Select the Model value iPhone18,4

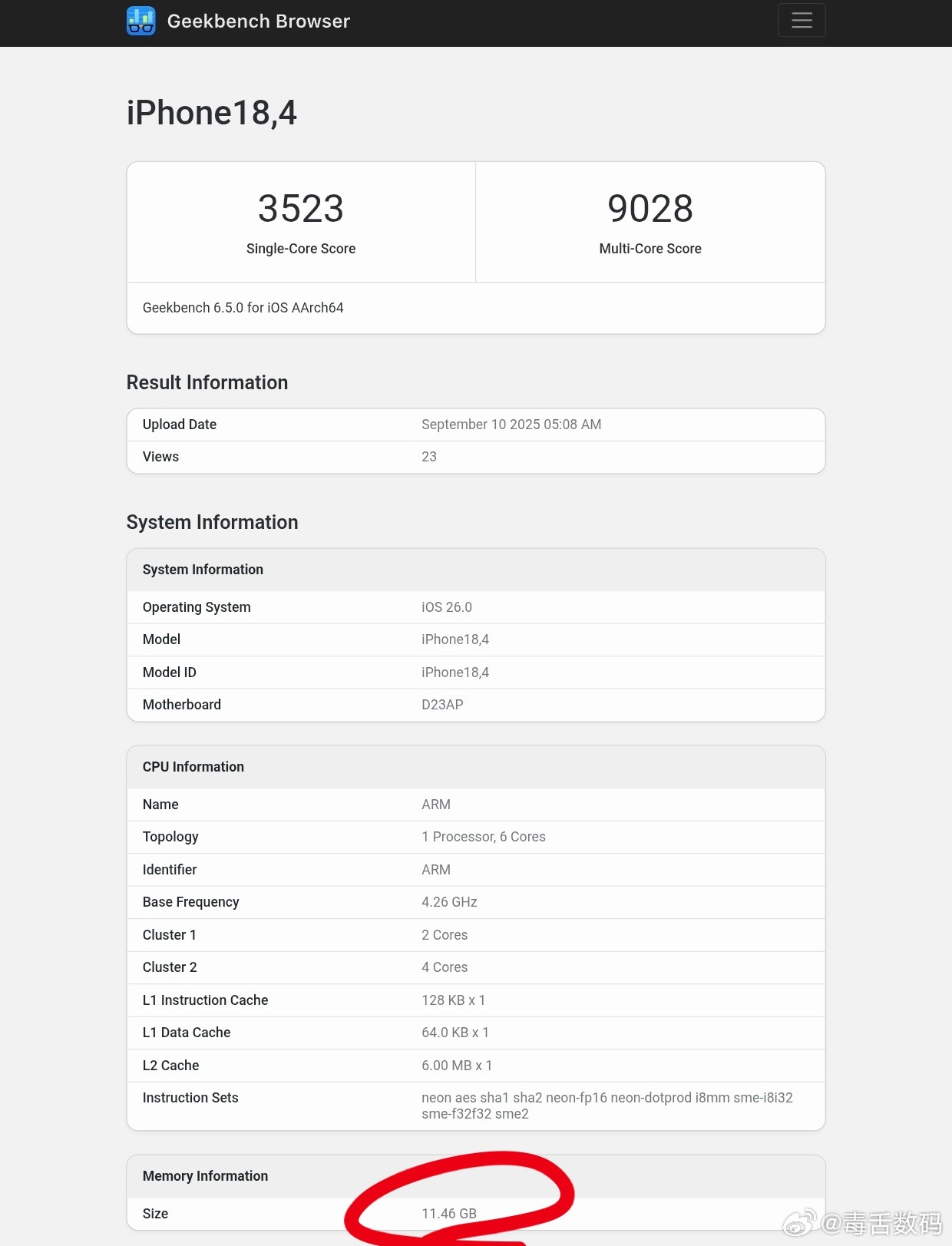[455, 640]
